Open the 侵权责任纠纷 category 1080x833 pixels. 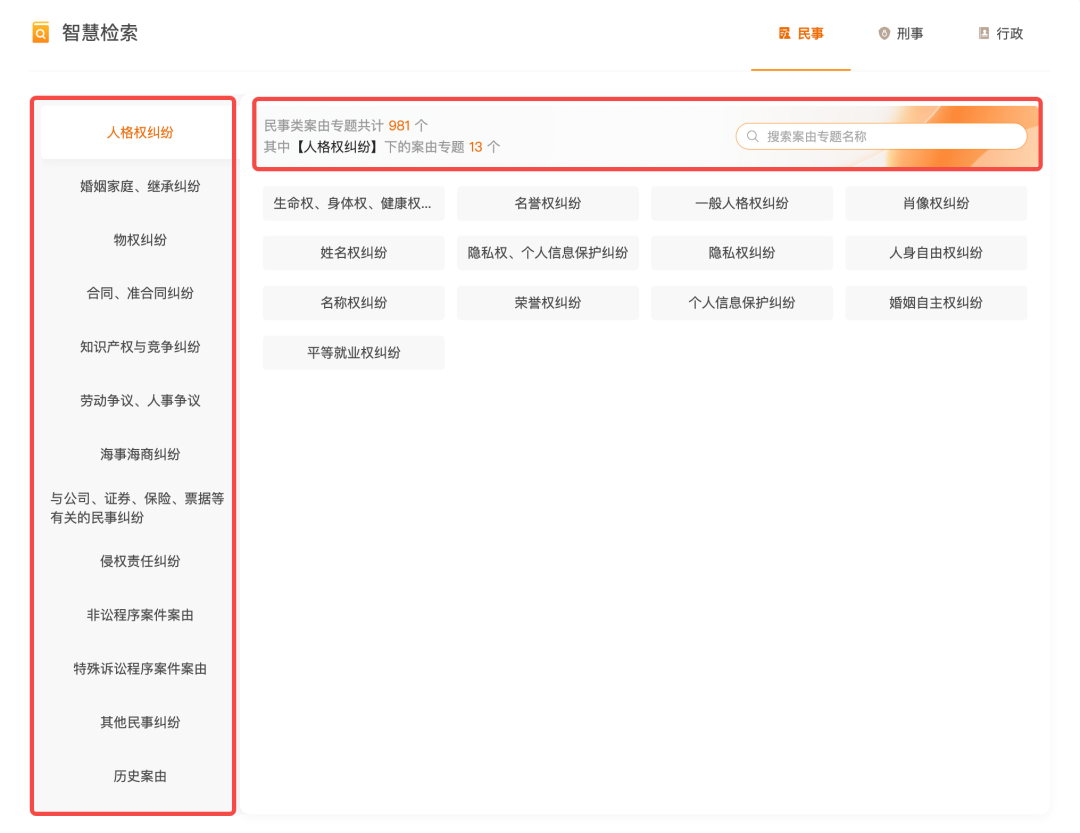point(133,561)
